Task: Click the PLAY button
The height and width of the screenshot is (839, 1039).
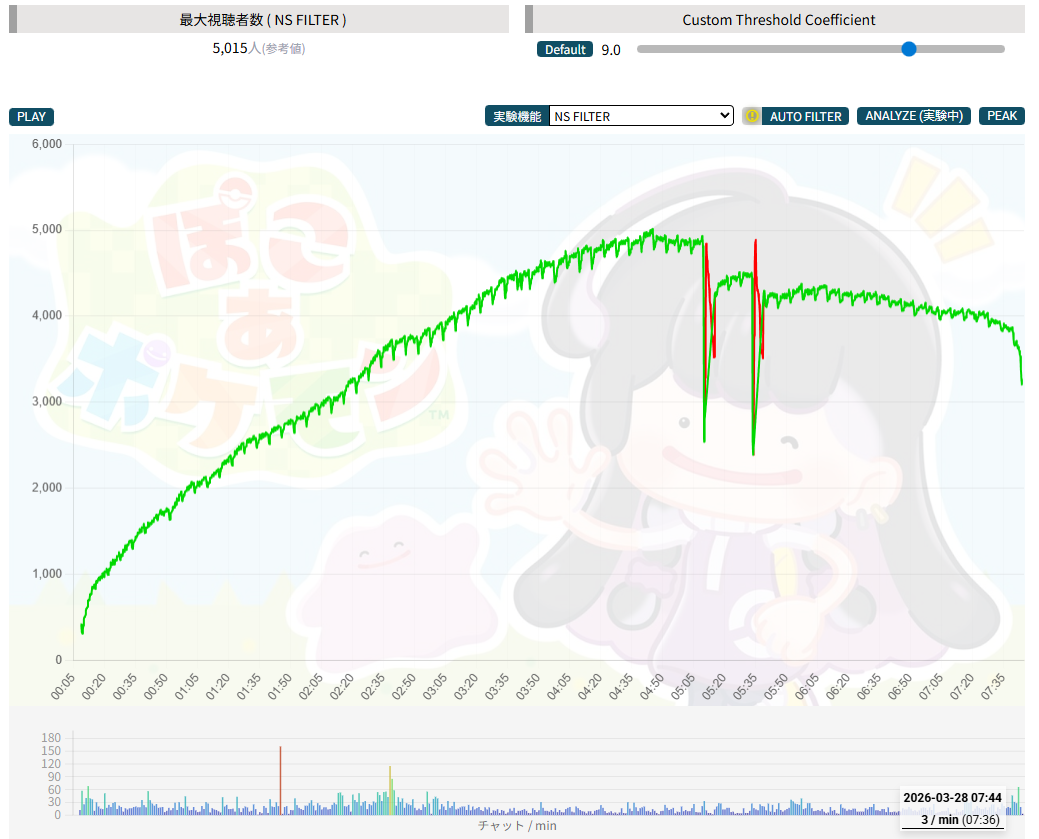Action: (x=31, y=117)
